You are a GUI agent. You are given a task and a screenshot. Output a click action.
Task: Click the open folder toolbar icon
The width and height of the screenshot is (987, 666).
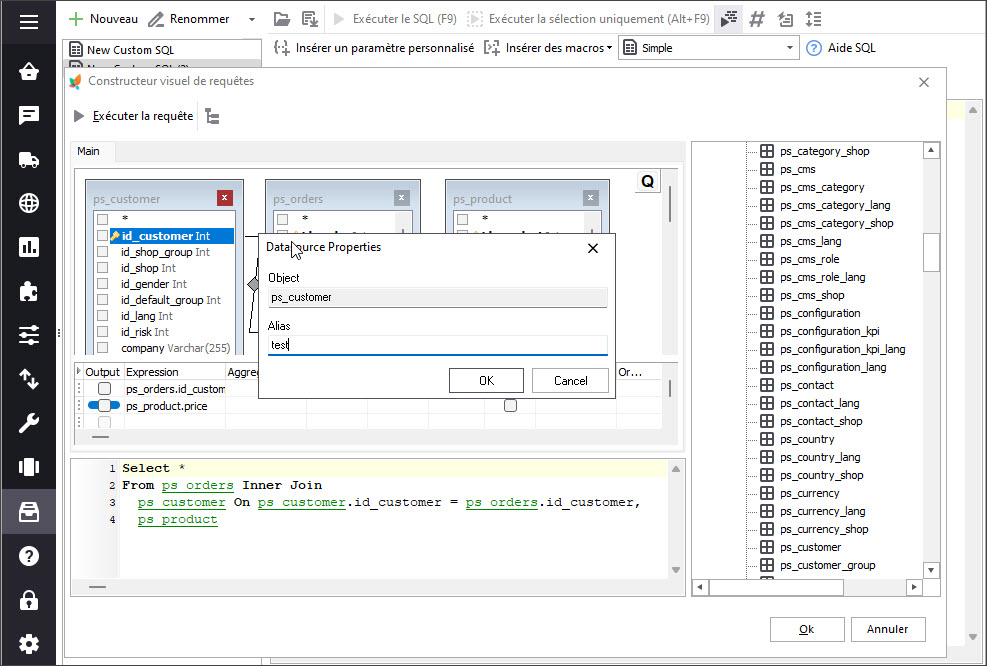pos(282,19)
